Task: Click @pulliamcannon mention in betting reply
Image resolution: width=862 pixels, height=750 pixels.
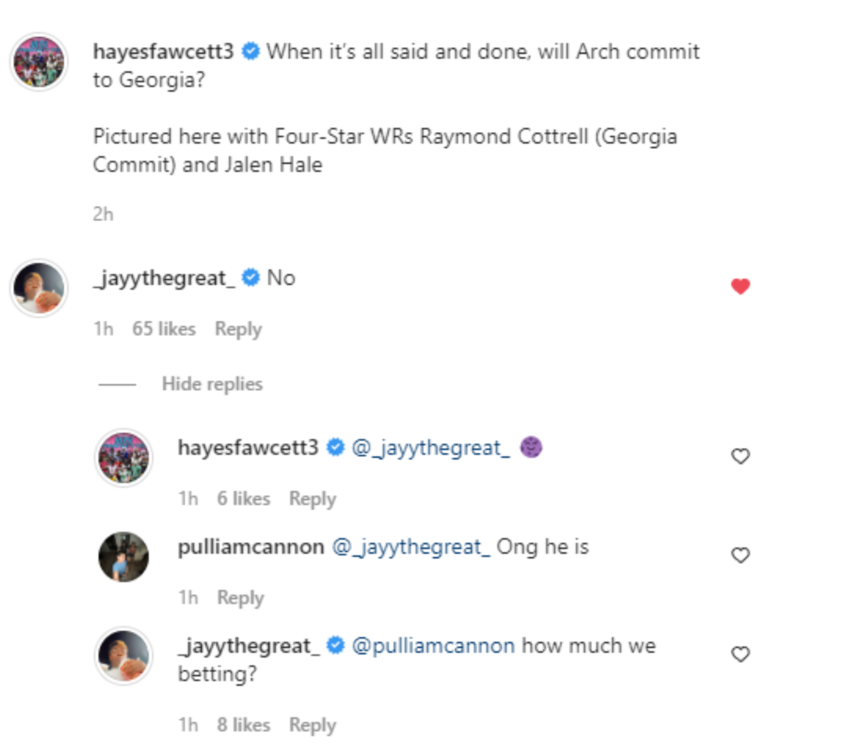Action: point(433,646)
